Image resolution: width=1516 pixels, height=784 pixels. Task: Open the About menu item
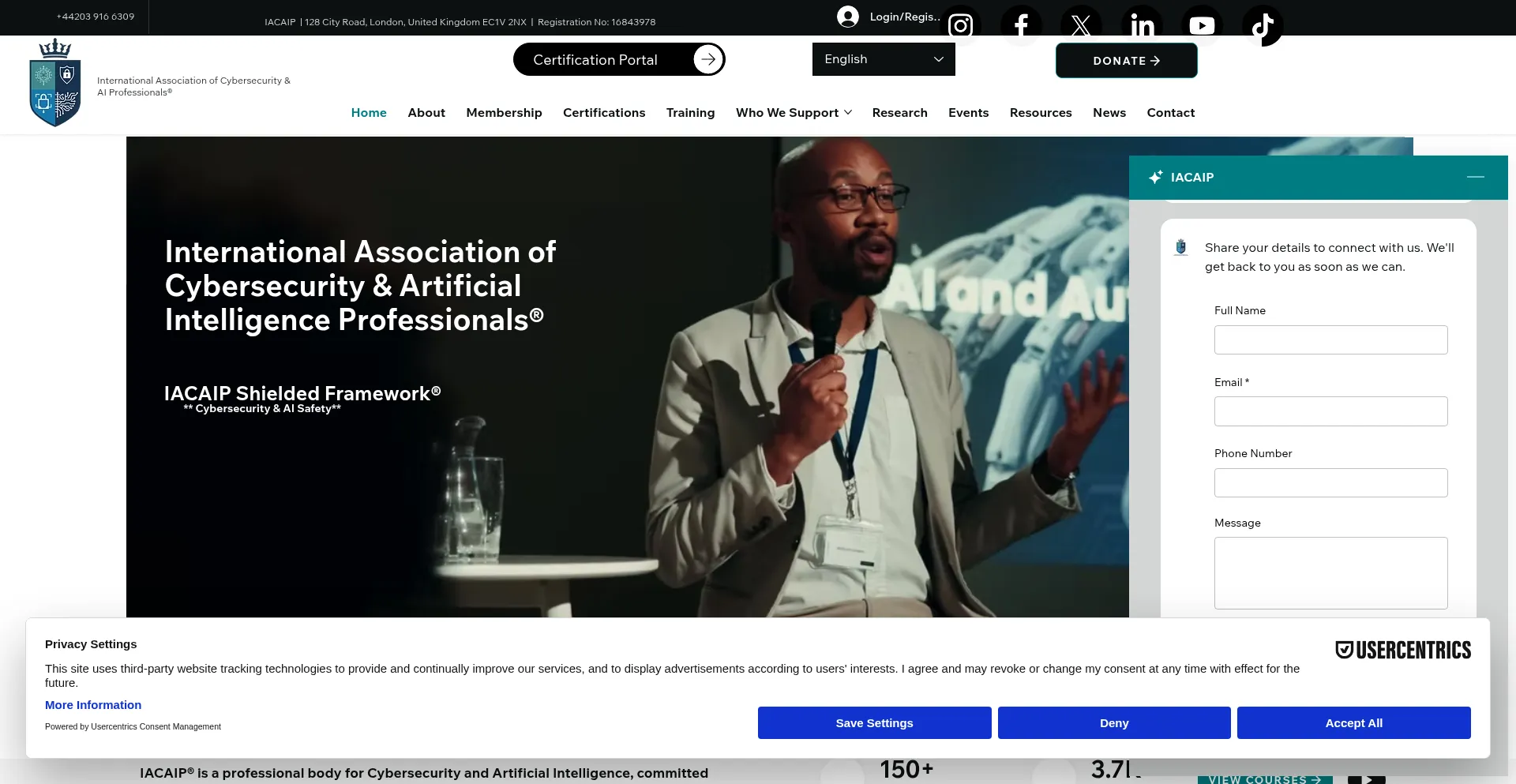click(x=426, y=113)
